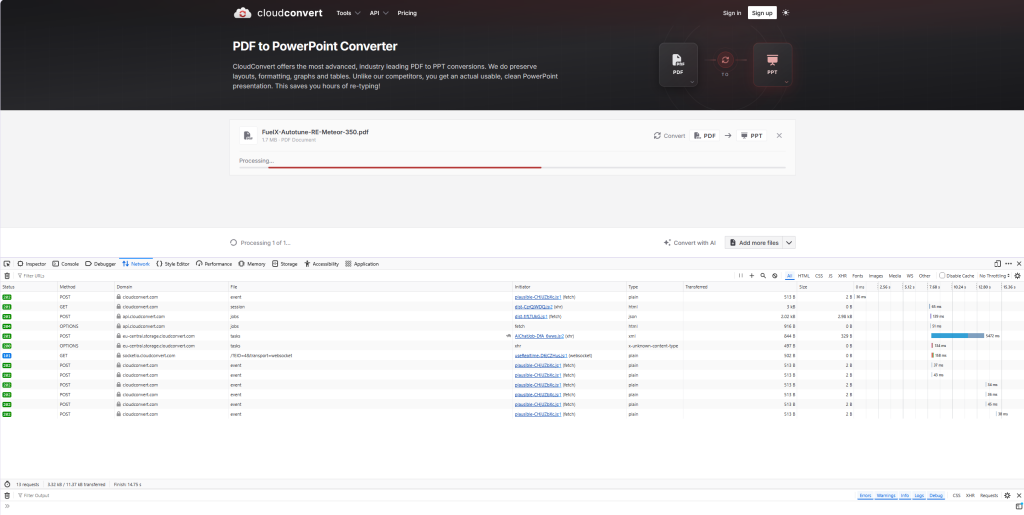Screen dimensions: 1024x515
Task: Open useRealtime initiator link on websocket row
Action: pyautogui.click(x=541, y=355)
